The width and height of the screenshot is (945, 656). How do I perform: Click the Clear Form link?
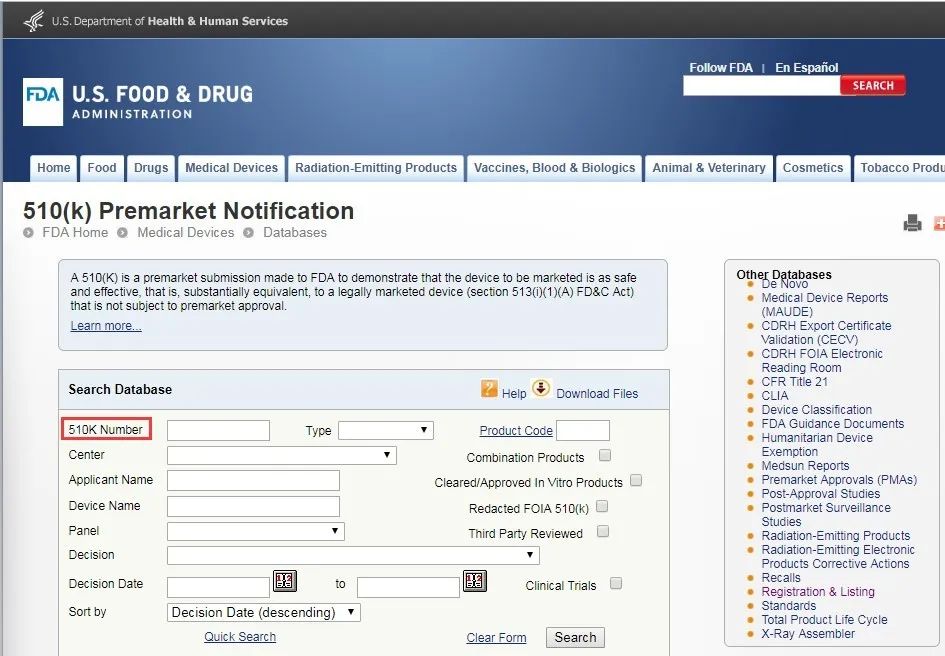click(x=496, y=638)
